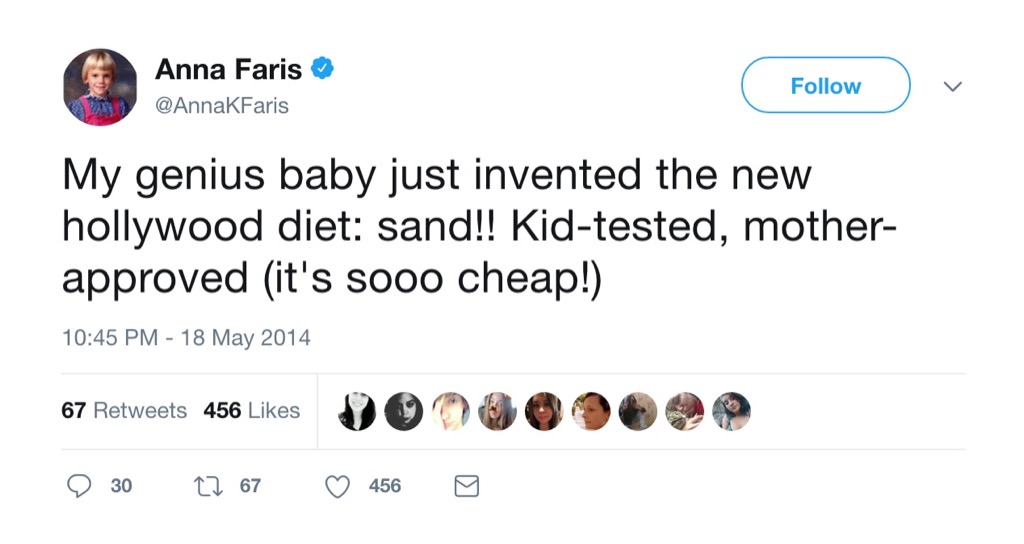Open the seventh liker avatar in the row
The width and height of the screenshot is (1024, 544).
click(637, 411)
